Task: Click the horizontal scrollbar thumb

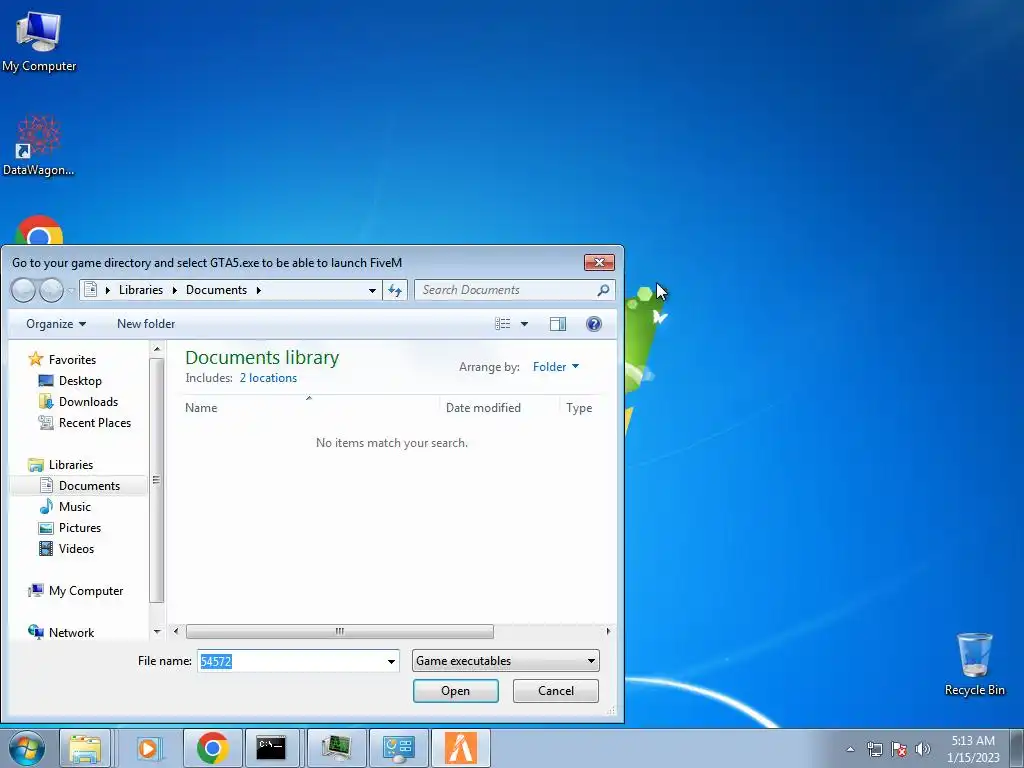Action: click(340, 632)
